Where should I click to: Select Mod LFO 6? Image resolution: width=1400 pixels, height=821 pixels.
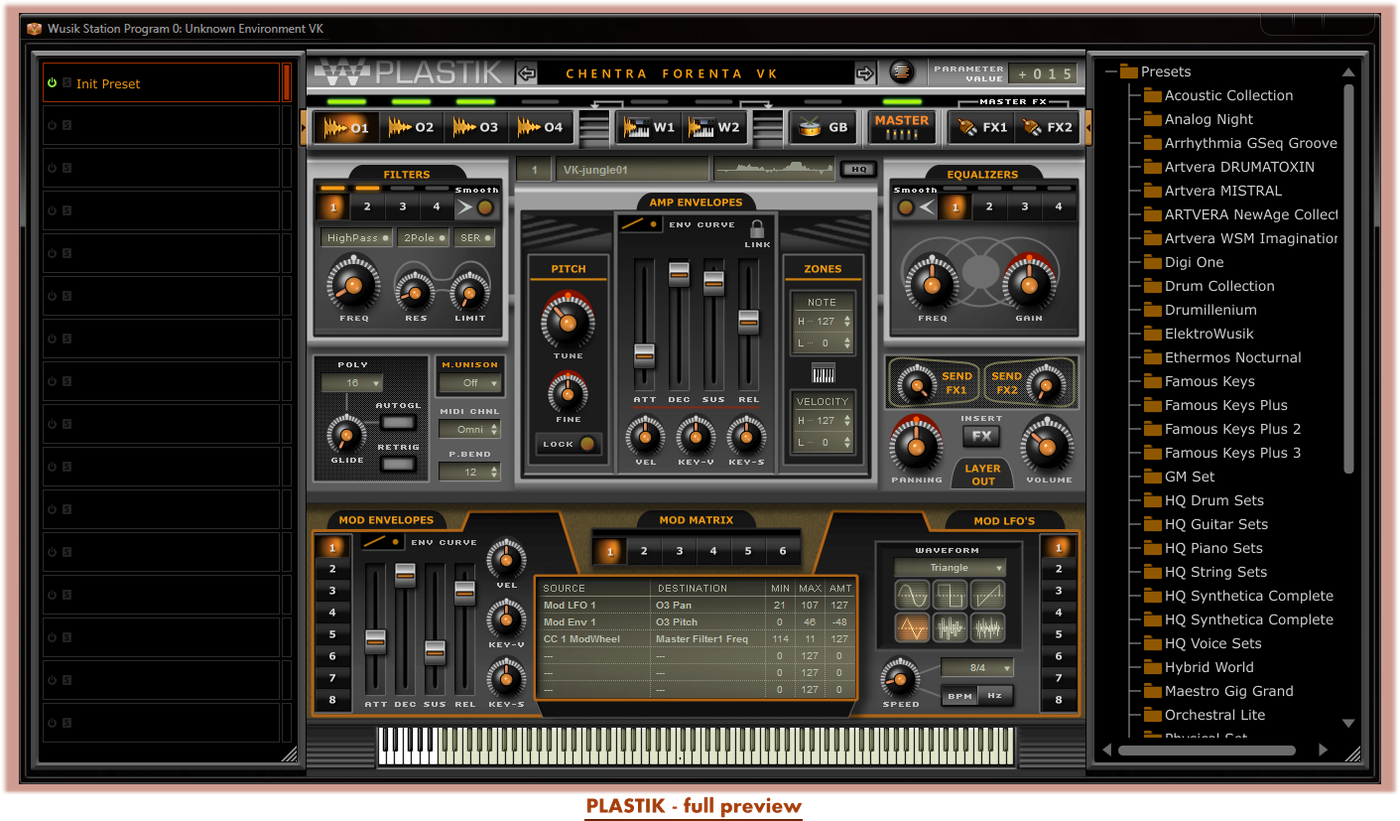(1058, 656)
